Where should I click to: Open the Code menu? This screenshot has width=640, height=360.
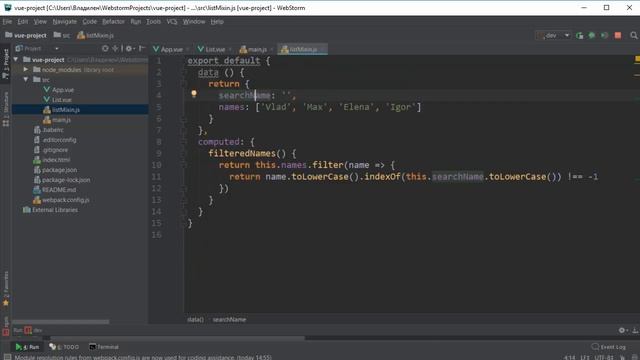[x=89, y=22]
